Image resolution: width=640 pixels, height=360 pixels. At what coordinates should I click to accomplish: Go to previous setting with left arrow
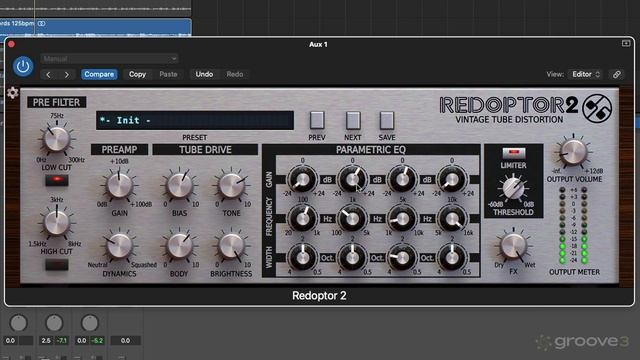pos(48,74)
